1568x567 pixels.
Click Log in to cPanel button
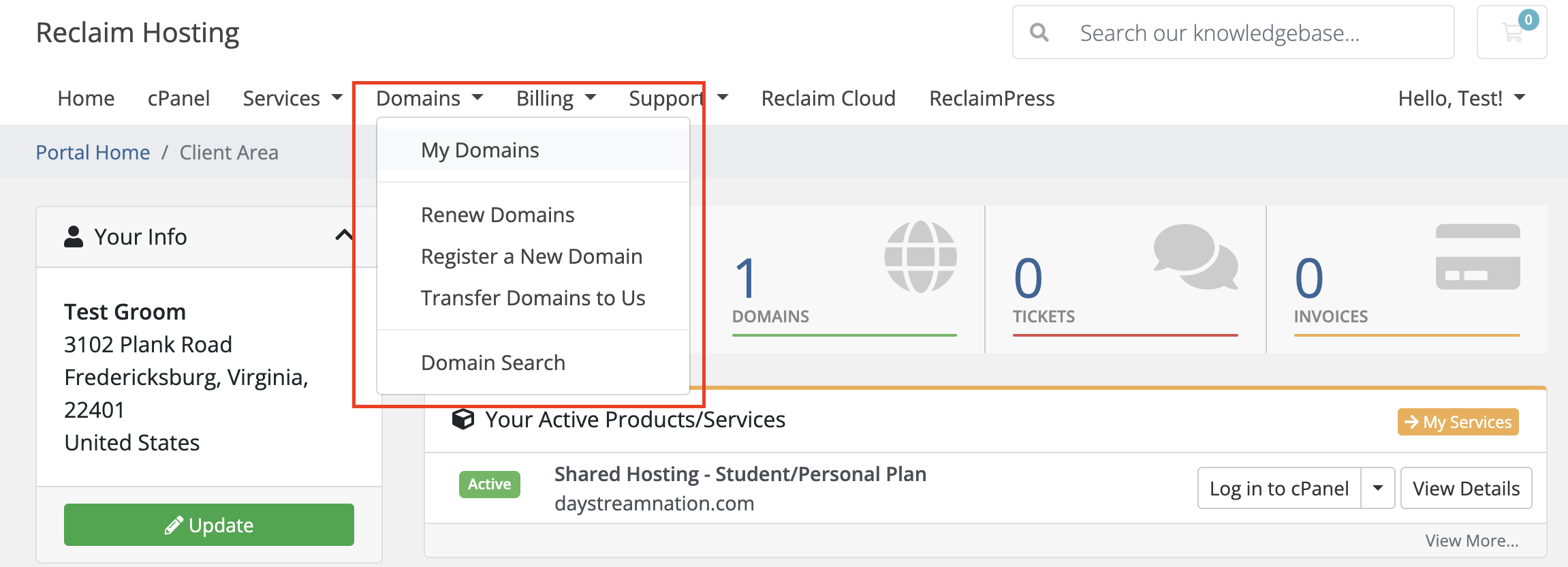point(1279,488)
